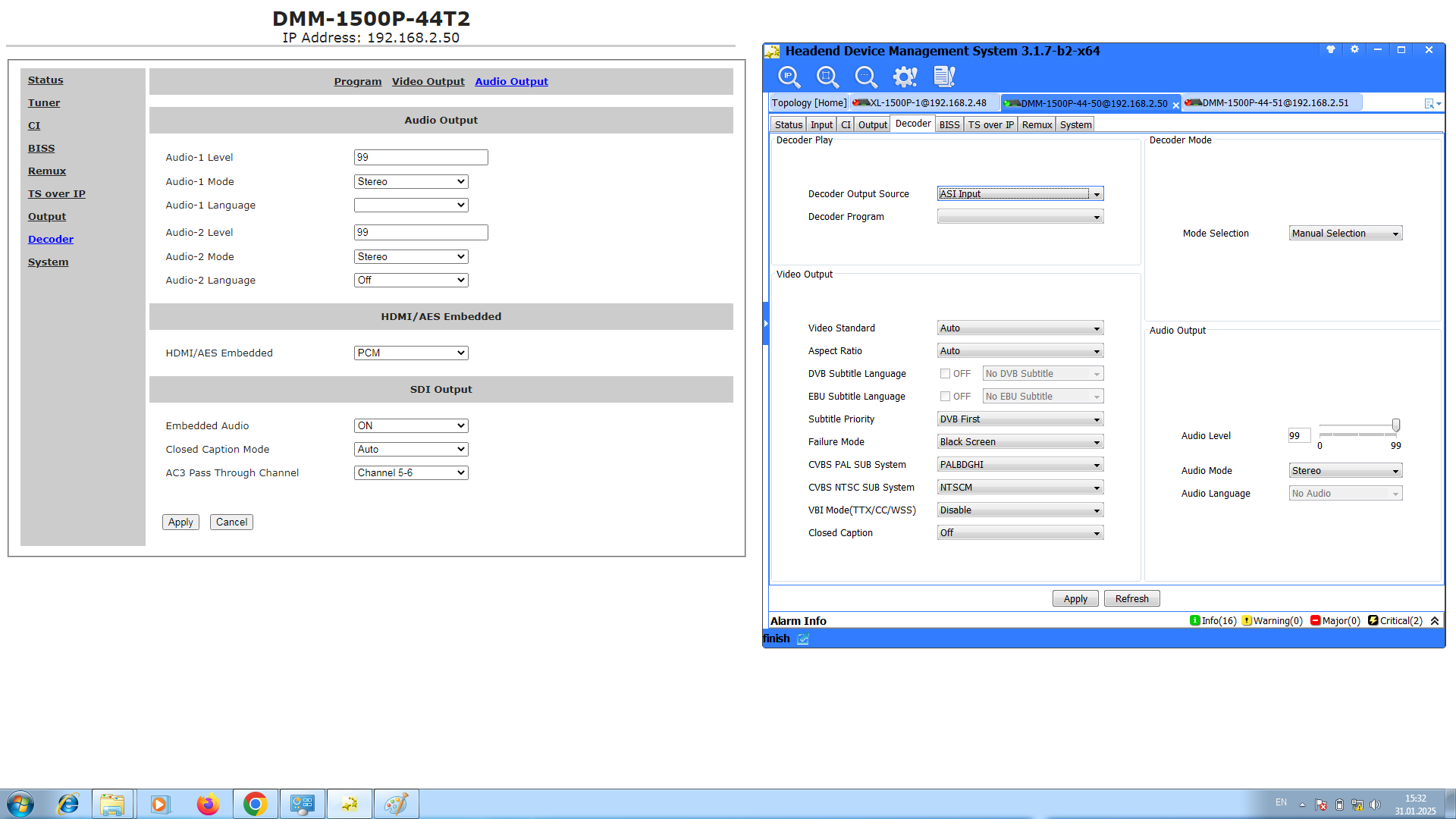Viewport: 1456px width, 819px height.
Task: Toggle the DVB Subtitle Language OFF checkbox
Action: pyautogui.click(x=945, y=374)
